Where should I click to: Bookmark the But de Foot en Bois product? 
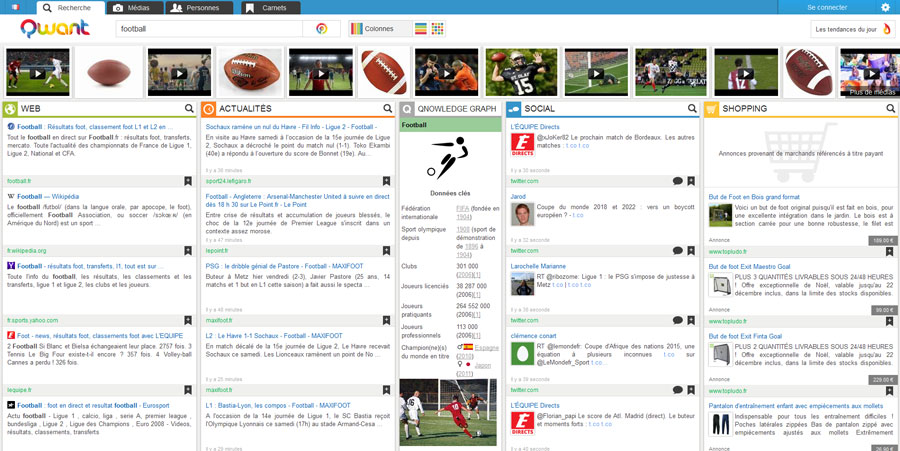tap(889, 251)
